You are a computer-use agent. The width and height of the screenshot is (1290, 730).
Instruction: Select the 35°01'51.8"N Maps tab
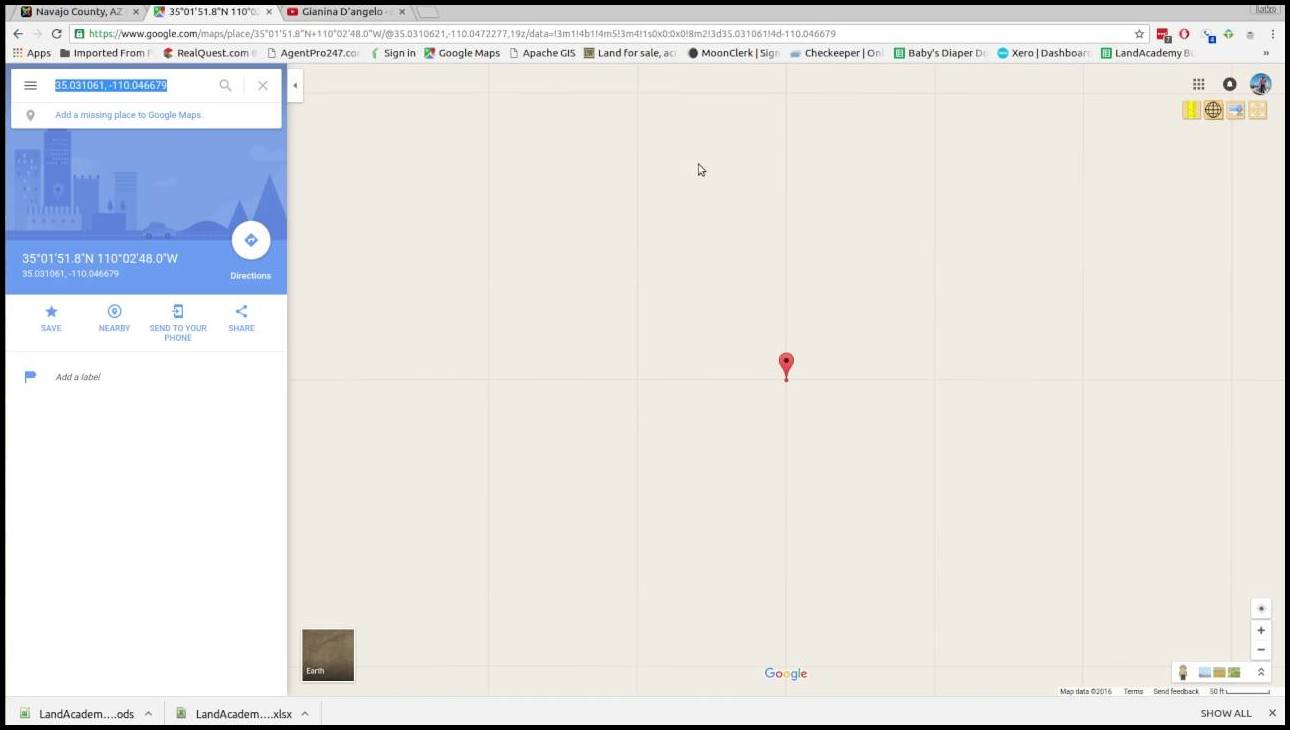[x=213, y=12]
